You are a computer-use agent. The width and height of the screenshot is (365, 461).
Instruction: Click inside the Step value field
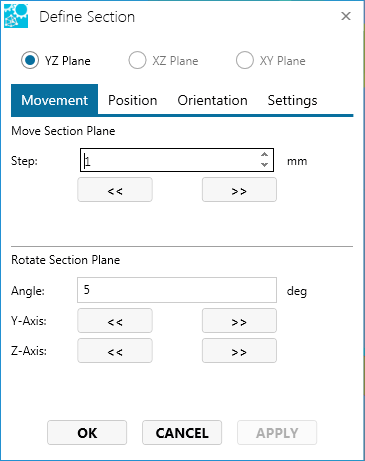click(x=170, y=160)
